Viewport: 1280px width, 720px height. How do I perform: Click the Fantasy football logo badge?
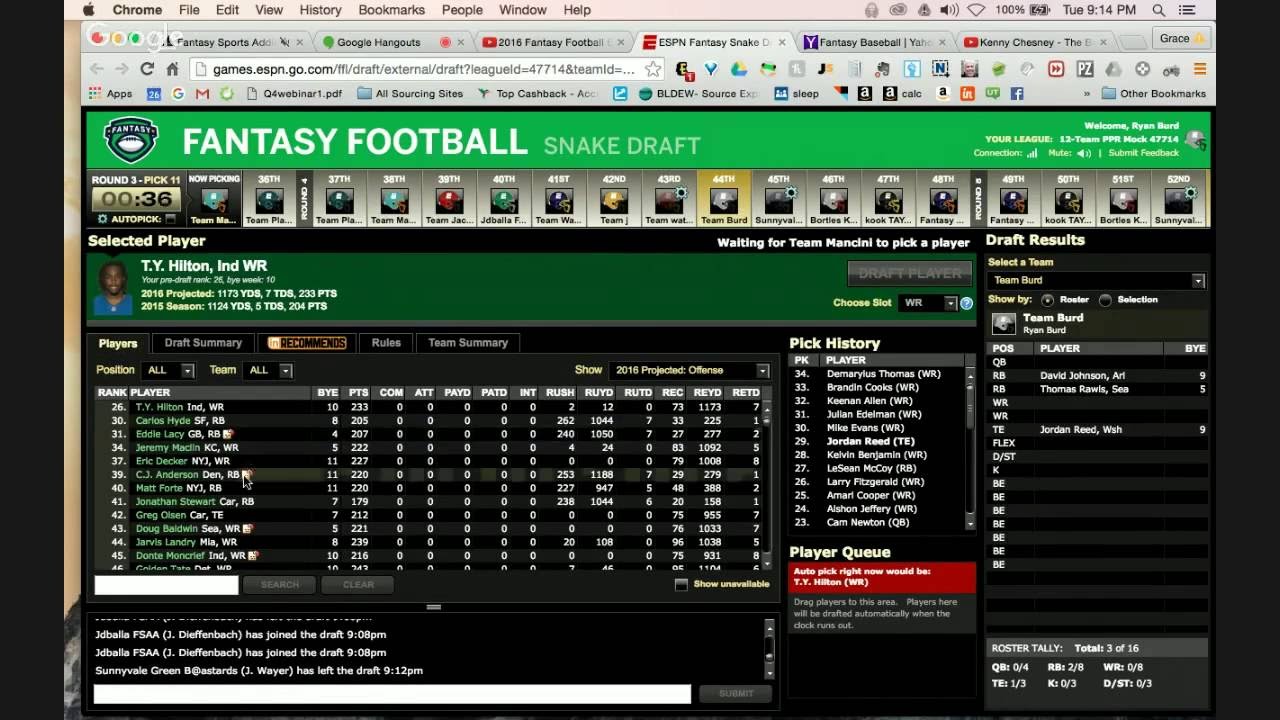[x=131, y=140]
